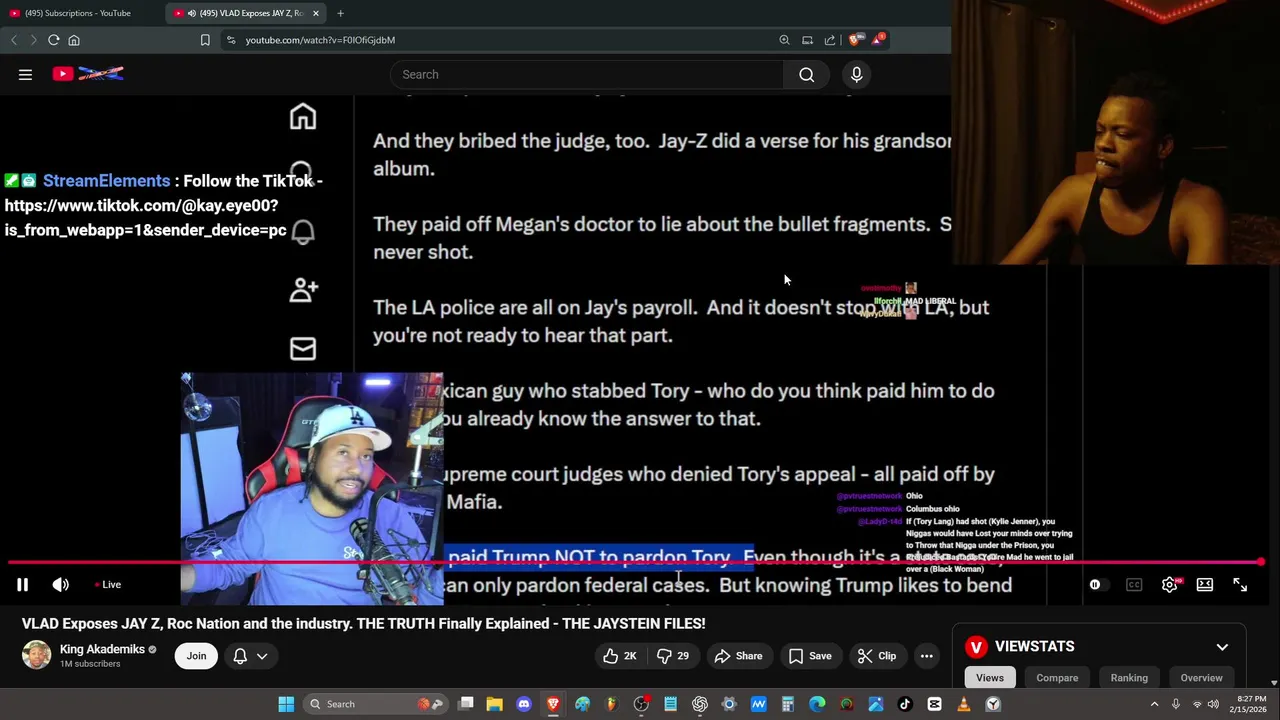Go to YouTube home via logo
The height and width of the screenshot is (720, 1280).
(88, 74)
